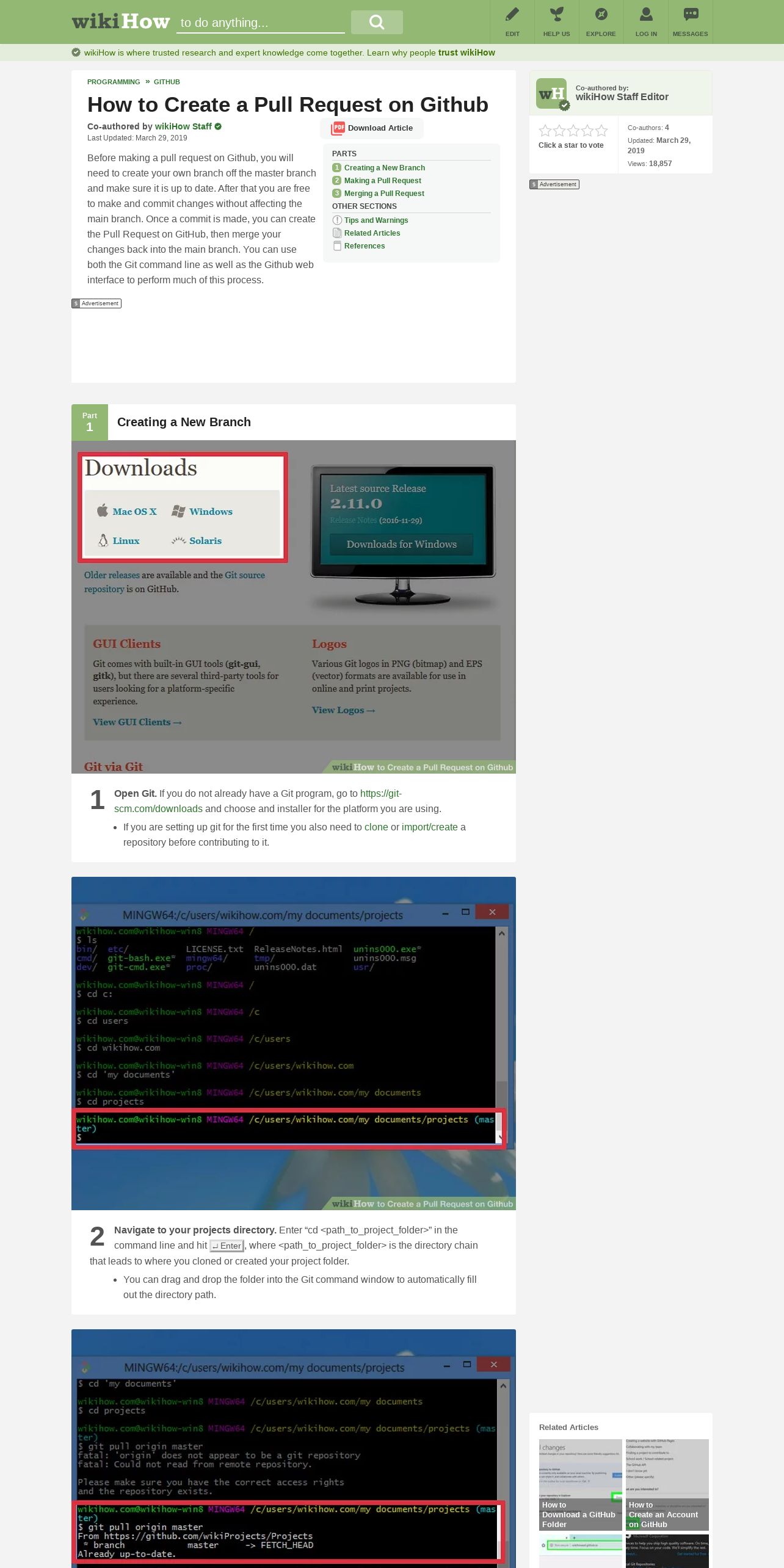Open the wikiHow Staff author link
The image size is (784, 1568).
[183, 126]
